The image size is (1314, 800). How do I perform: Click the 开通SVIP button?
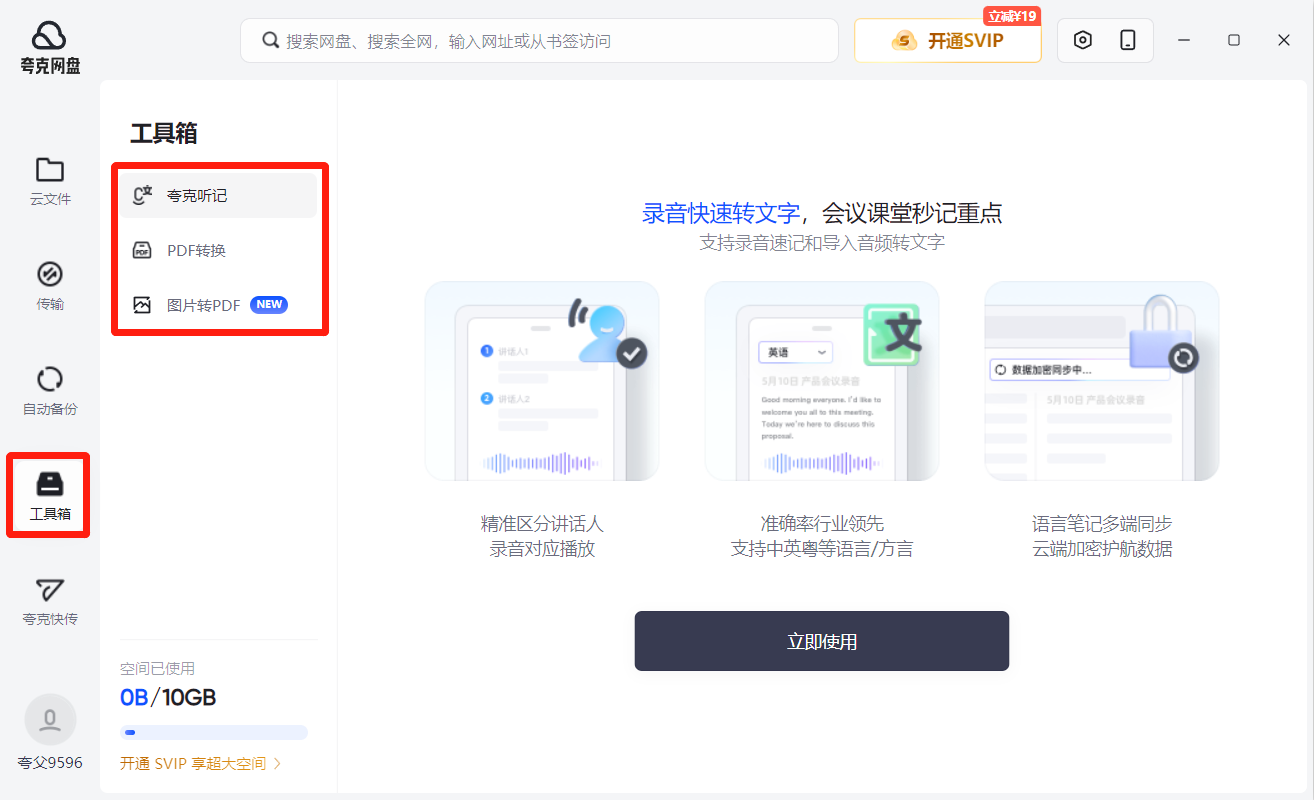948,41
